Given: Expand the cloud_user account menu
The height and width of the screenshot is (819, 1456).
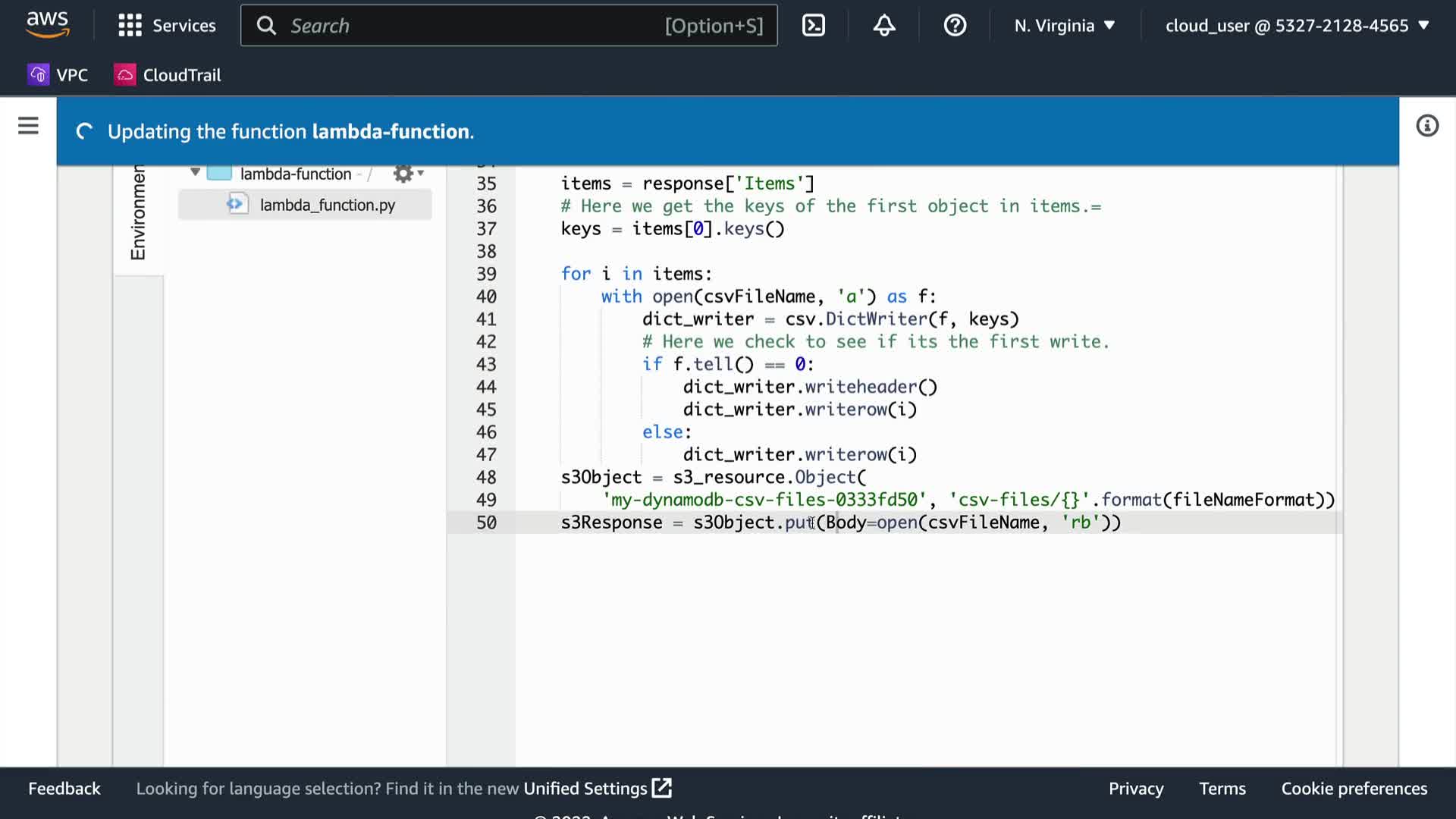Looking at the screenshot, I should 1297,26.
